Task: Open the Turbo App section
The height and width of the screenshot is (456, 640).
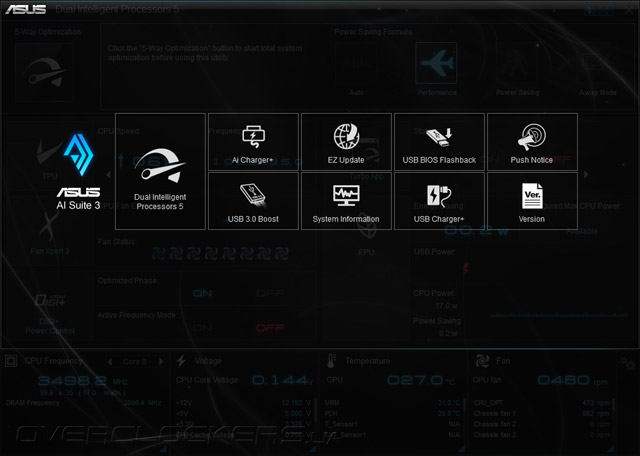Action: 367,159
